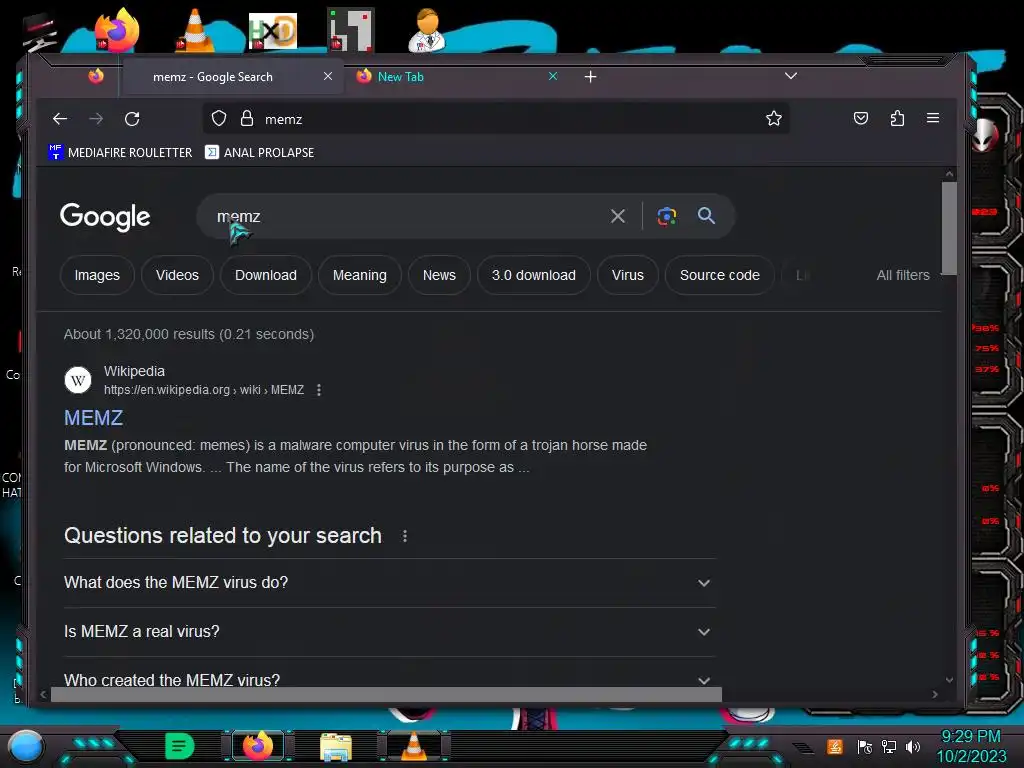The height and width of the screenshot is (768, 1024).
Task: Open Firefox desktop shortcut icon
Action: tap(117, 30)
